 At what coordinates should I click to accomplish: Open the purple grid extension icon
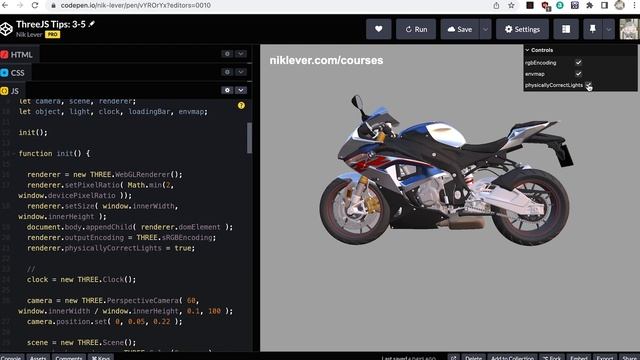click(x=575, y=5)
